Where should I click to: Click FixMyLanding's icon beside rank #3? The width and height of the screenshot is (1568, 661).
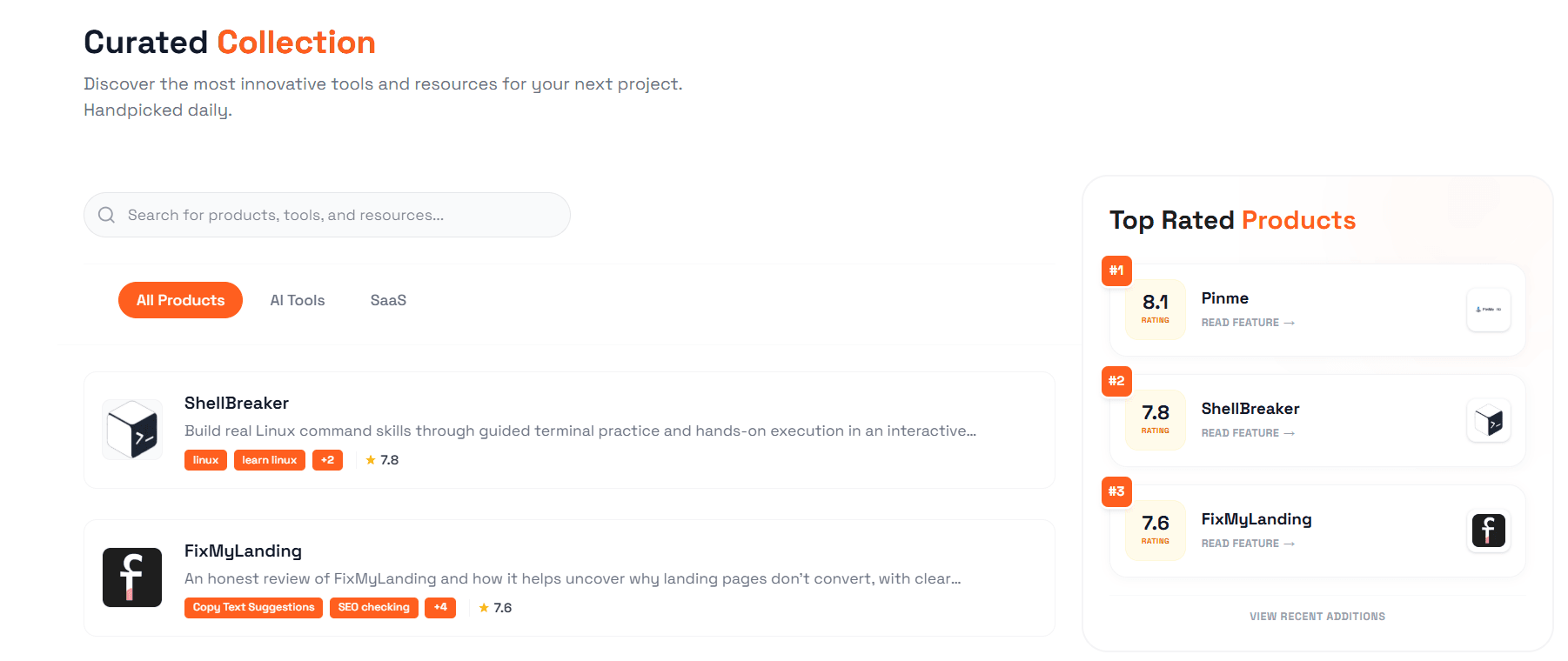pos(1488,531)
